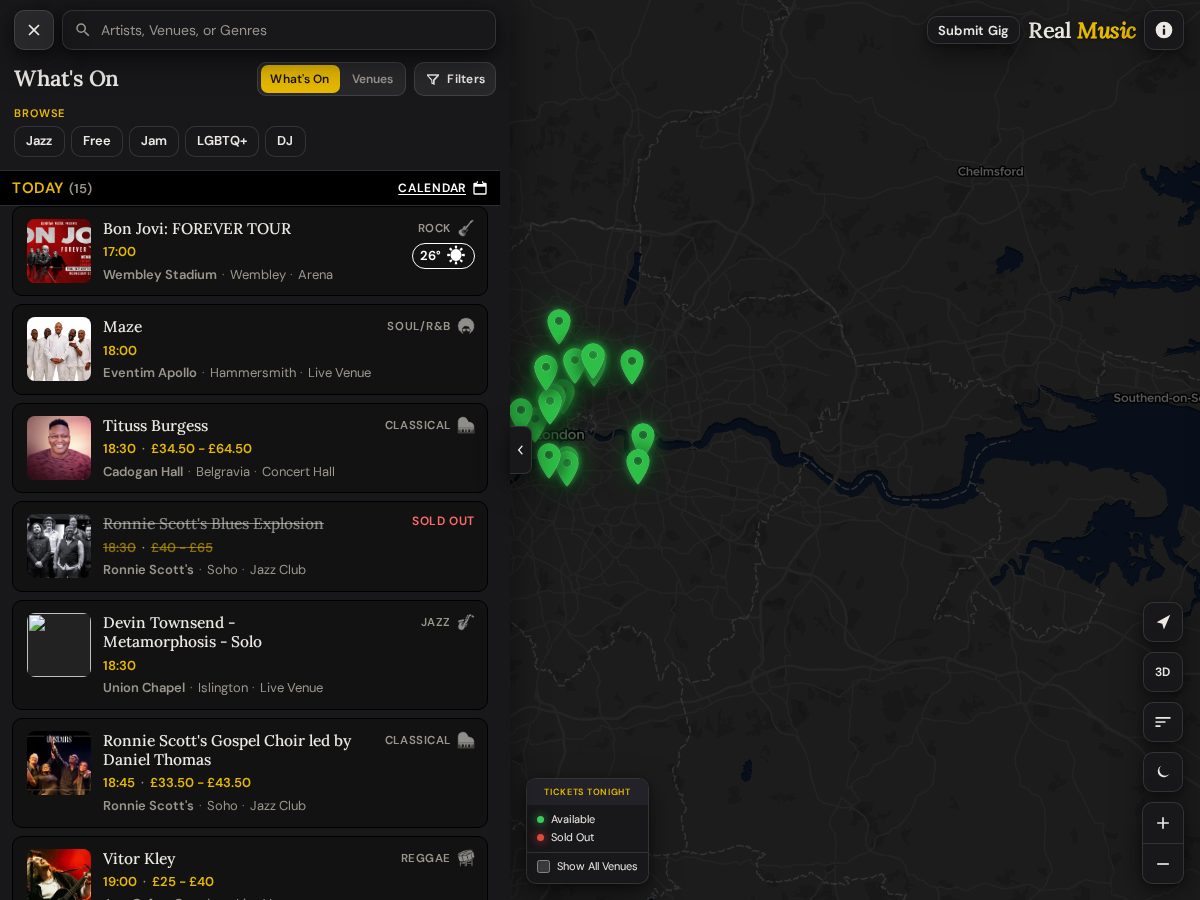Click the 26° weather badge
The image size is (1200, 900).
point(443,256)
